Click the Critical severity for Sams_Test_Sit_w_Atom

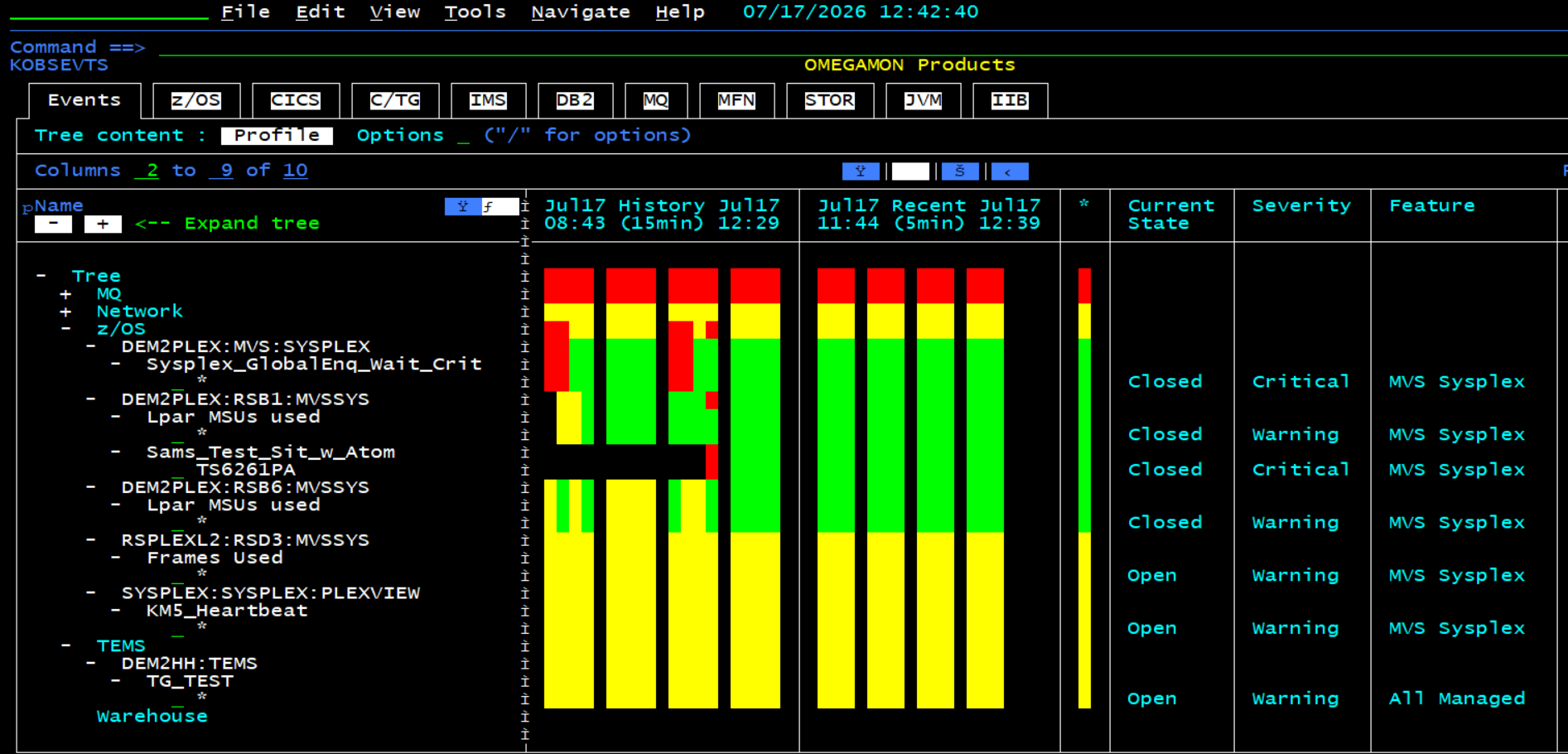pos(1301,470)
